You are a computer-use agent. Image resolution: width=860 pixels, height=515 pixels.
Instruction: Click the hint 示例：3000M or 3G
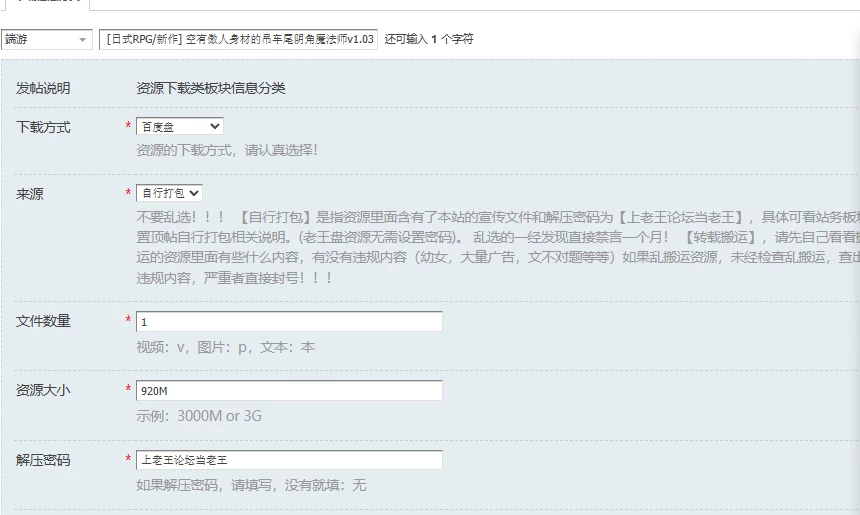click(199, 416)
